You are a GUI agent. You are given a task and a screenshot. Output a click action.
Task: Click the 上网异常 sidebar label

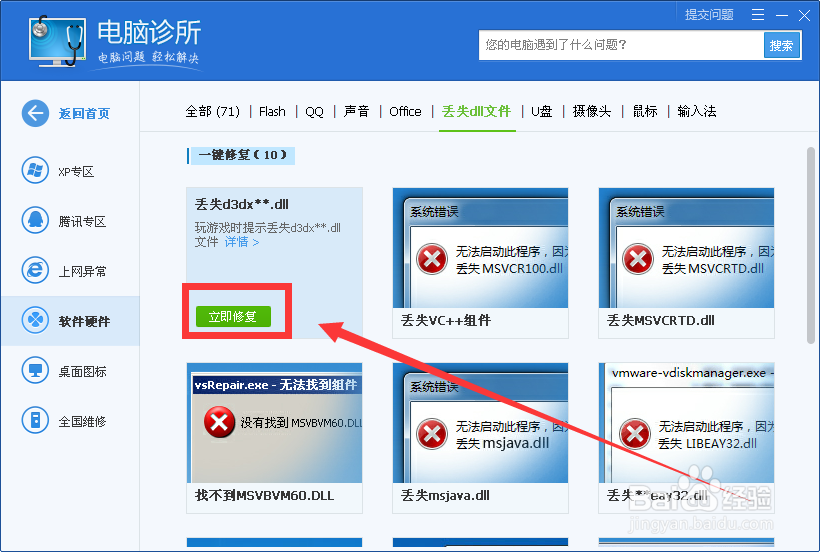[x=82, y=271]
